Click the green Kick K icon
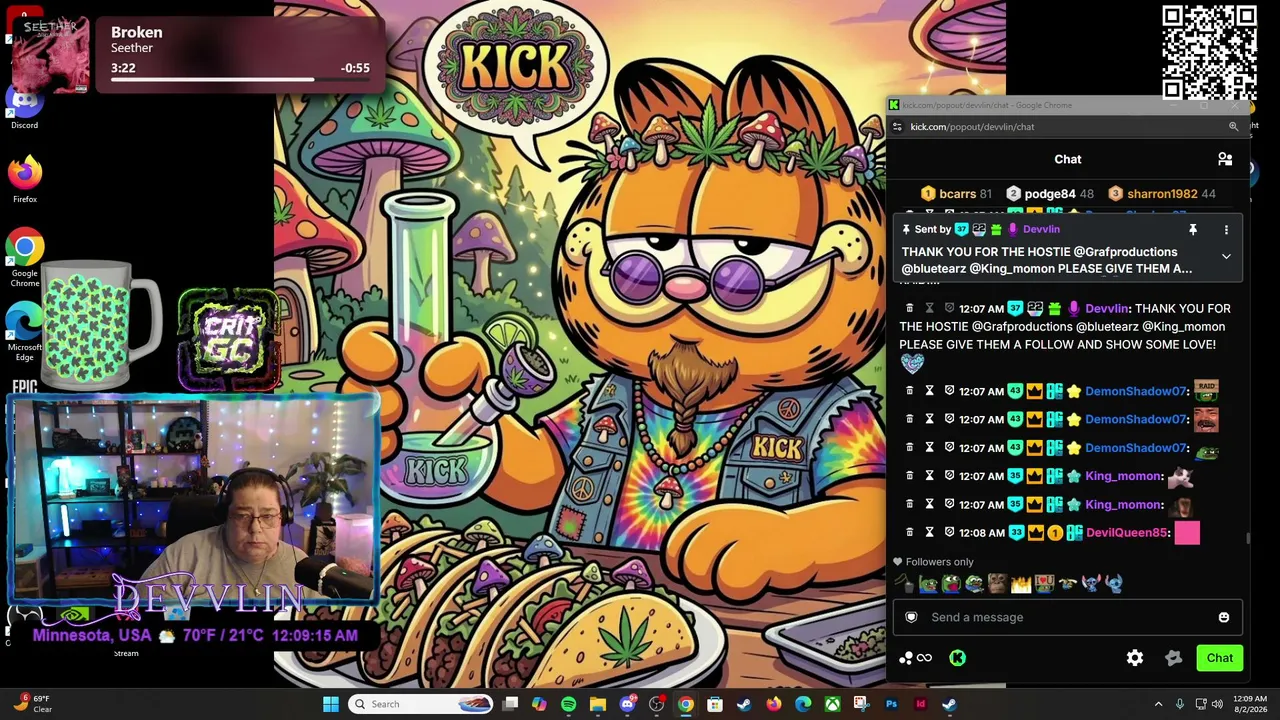The width and height of the screenshot is (1280, 720). coord(958,658)
